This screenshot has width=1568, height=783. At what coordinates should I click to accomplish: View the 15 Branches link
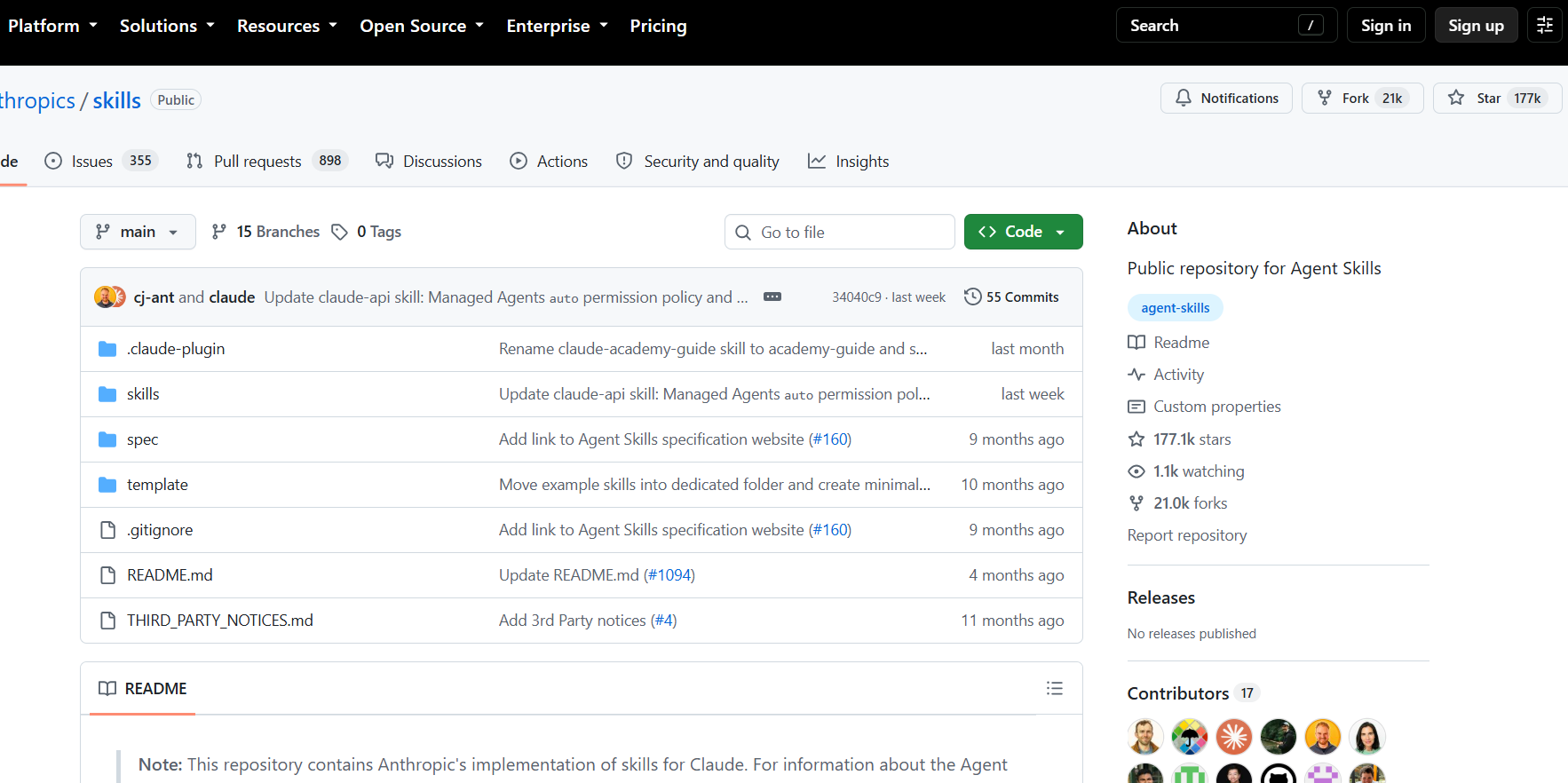(265, 232)
